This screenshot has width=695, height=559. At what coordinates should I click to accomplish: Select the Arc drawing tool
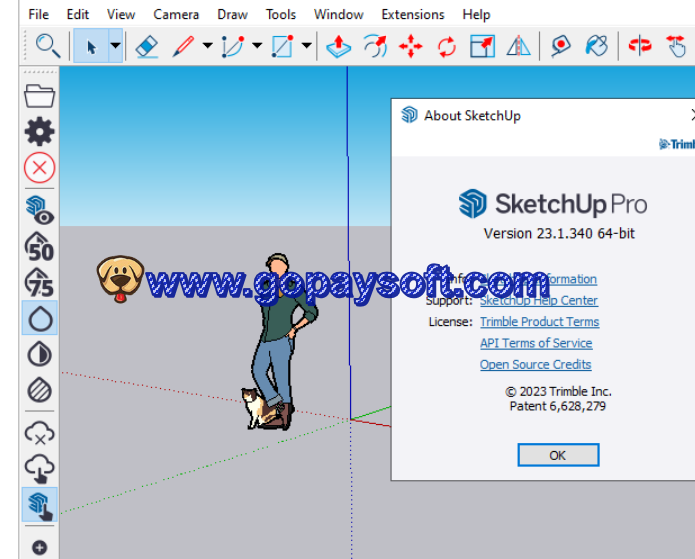pos(233,46)
